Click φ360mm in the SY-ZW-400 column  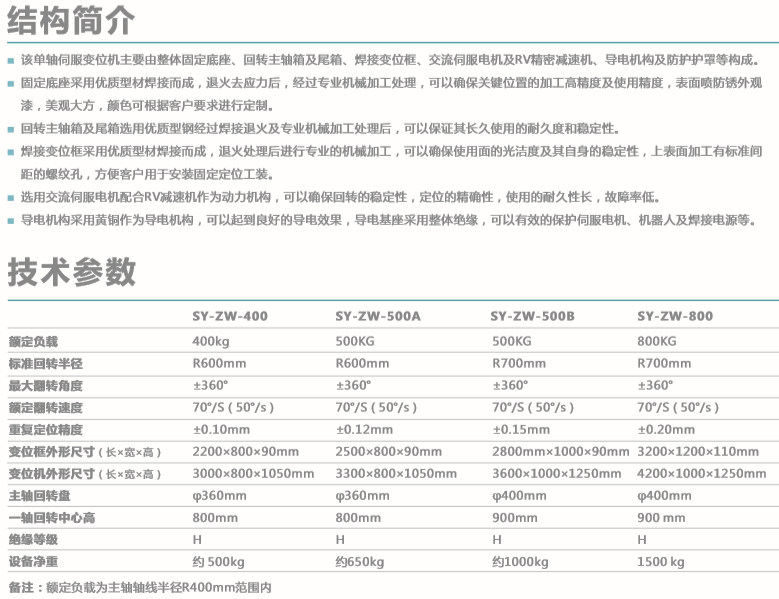[x=219, y=496]
